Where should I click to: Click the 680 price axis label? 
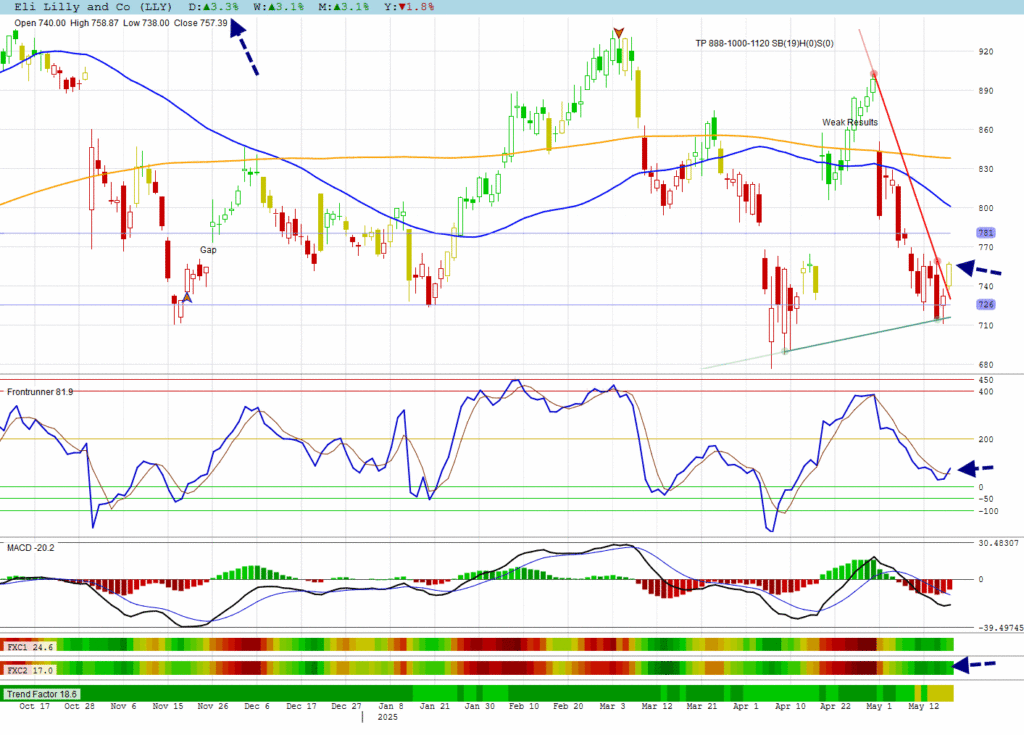pos(985,365)
